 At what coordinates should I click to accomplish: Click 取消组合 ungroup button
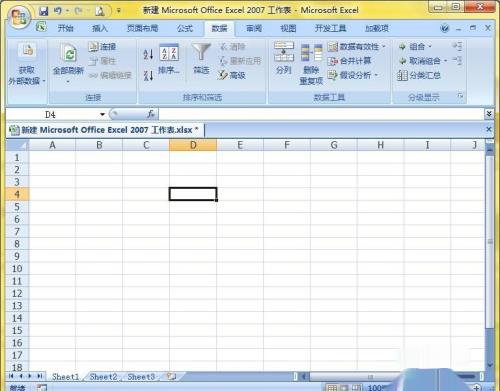tap(420, 61)
